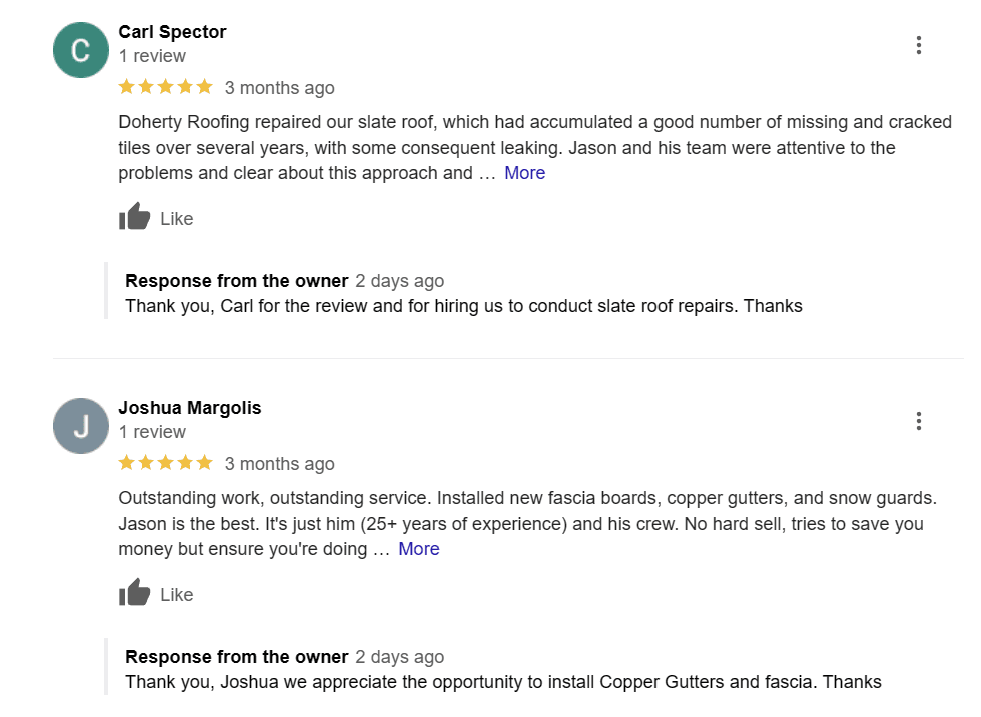Screen dimensions: 981x717
Task: Open Carl Spector's review options menu
Action: tap(918, 45)
